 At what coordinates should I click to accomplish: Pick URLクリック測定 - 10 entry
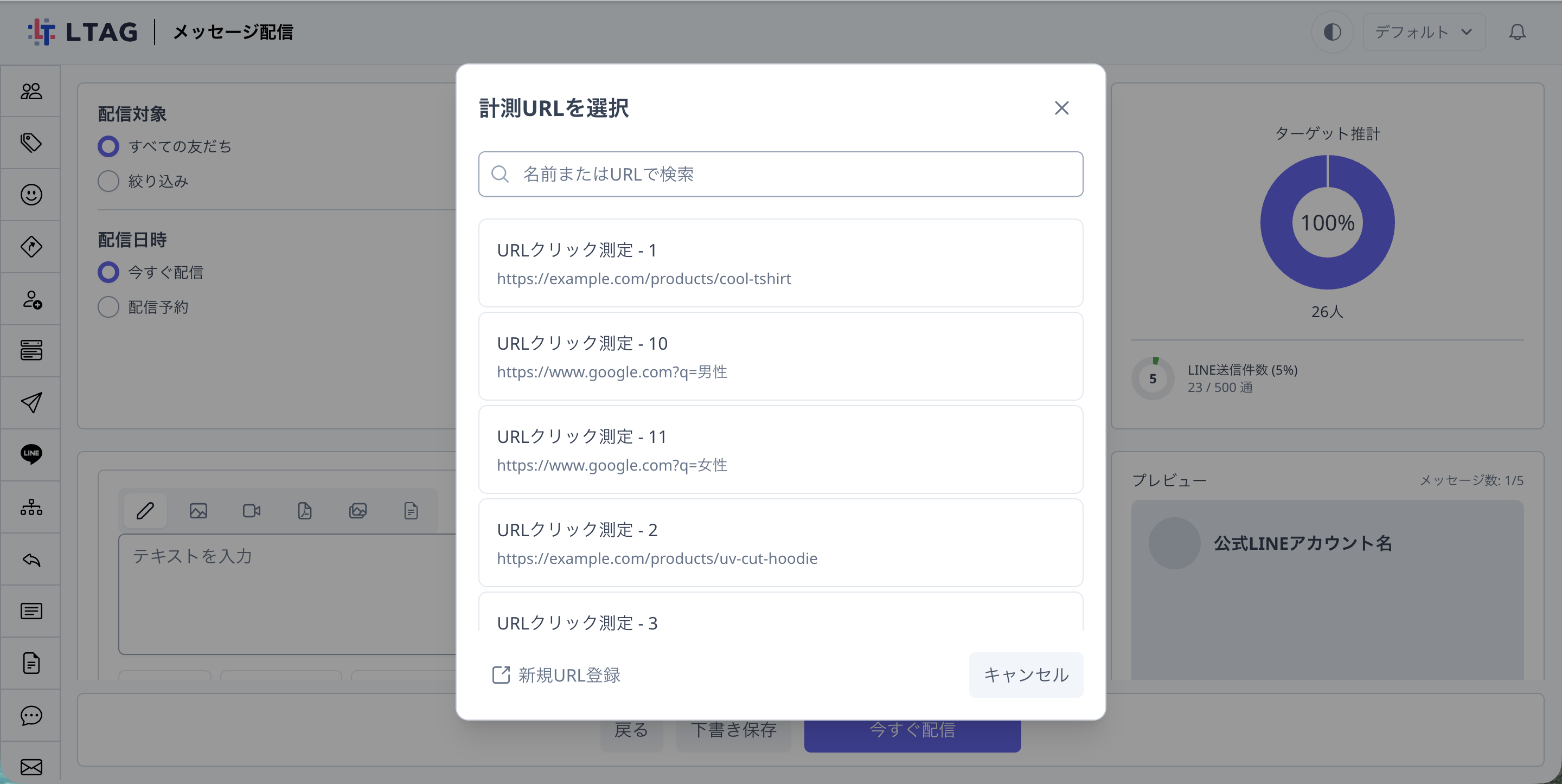coord(780,357)
